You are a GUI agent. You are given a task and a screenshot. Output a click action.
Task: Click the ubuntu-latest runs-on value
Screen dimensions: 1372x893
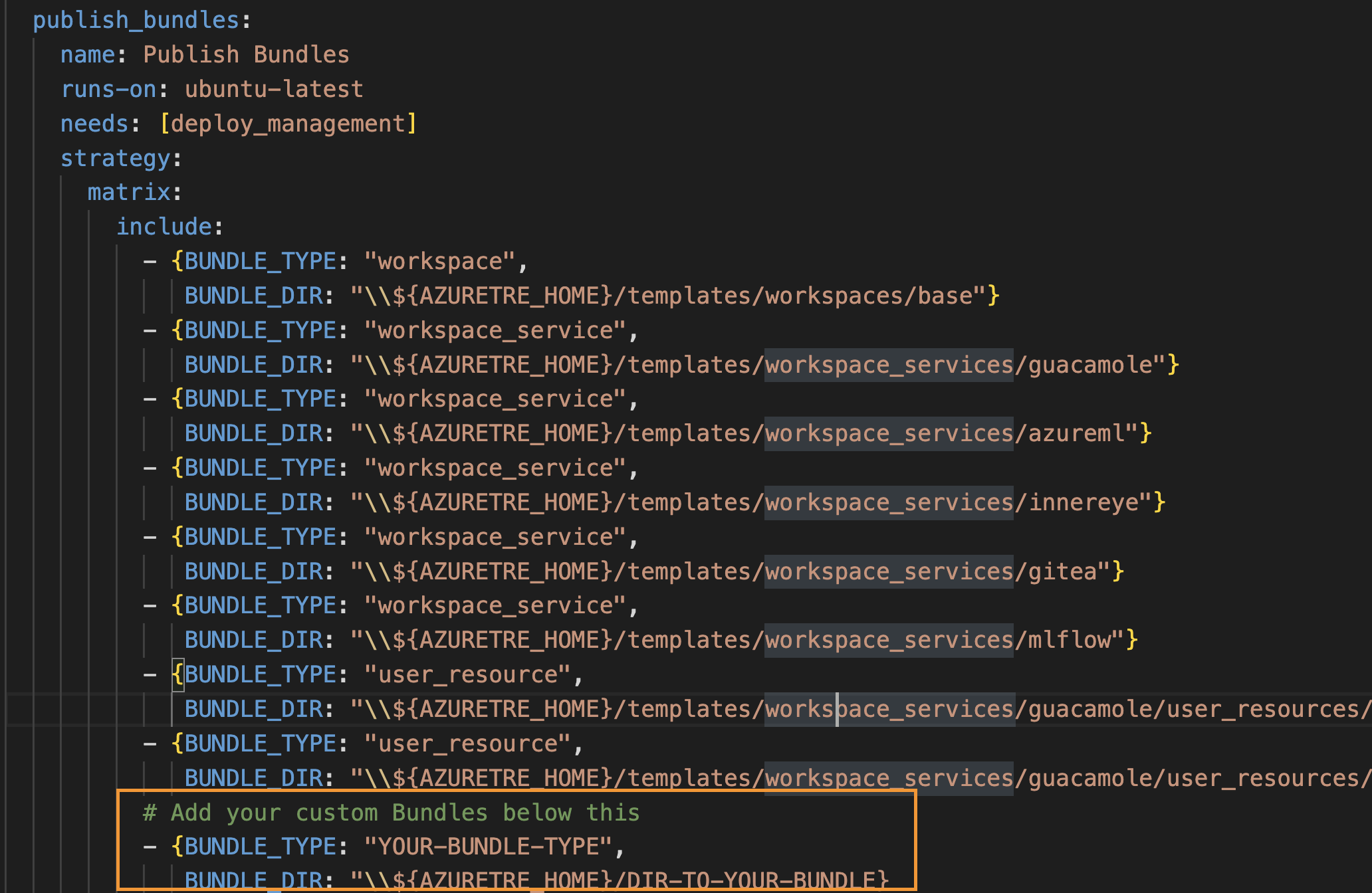coord(274,89)
